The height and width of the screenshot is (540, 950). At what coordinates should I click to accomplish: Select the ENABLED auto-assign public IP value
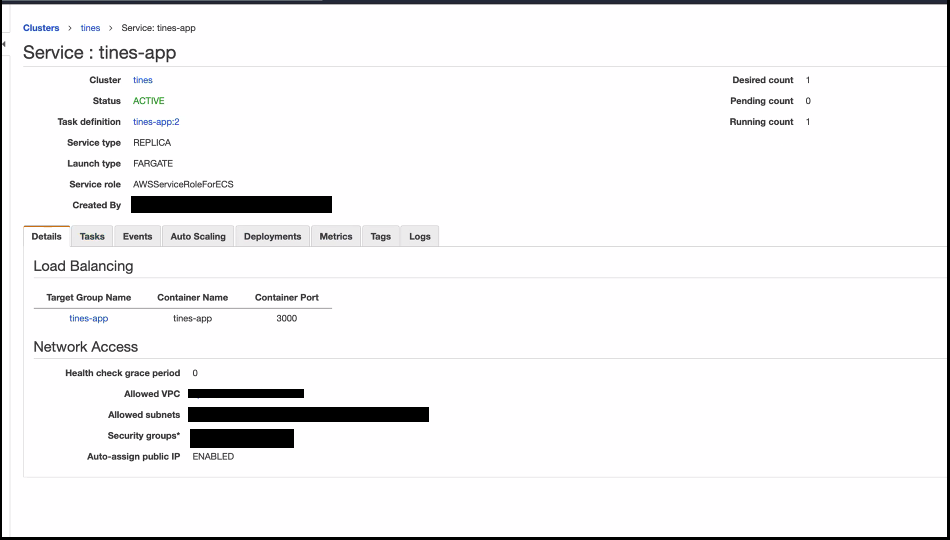click(x=213, y=456)
